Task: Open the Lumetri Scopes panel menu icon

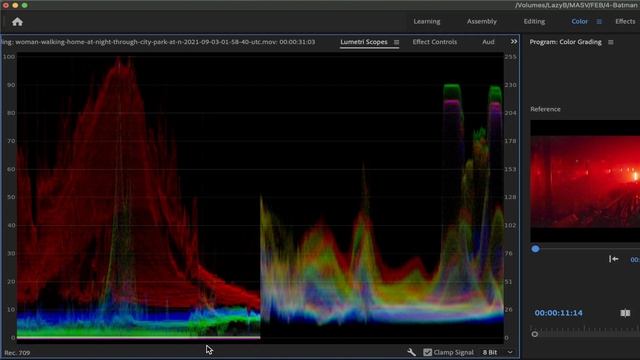Action: tap(396, 42)
